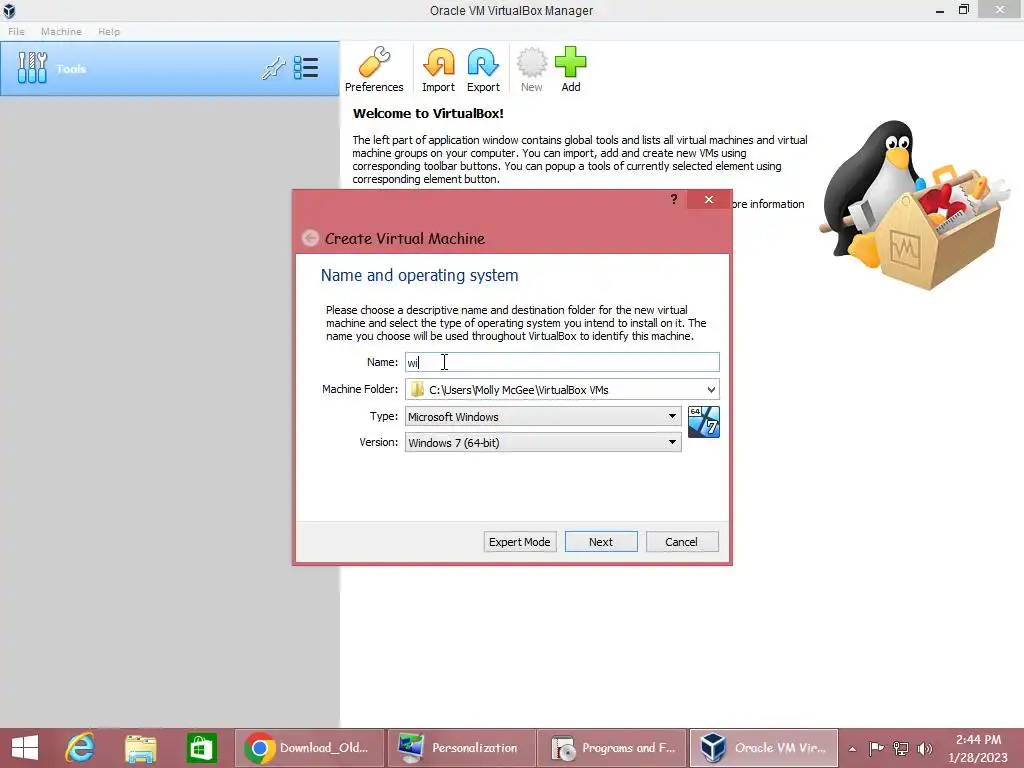Click the Name and operating system heading
The height and width of the screenshot is (768, 1024).
pos(419,276)
